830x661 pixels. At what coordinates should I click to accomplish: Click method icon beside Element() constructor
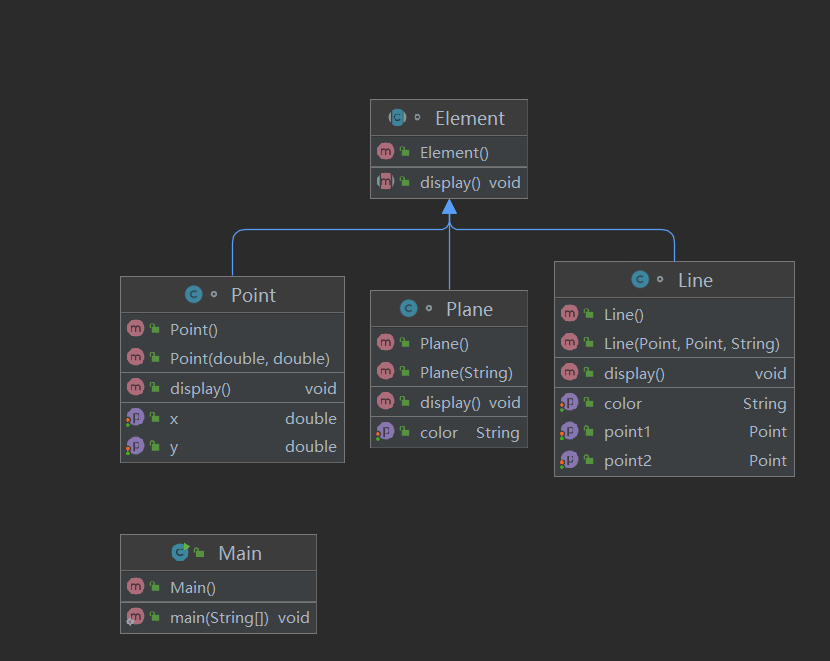click(386, 152)
